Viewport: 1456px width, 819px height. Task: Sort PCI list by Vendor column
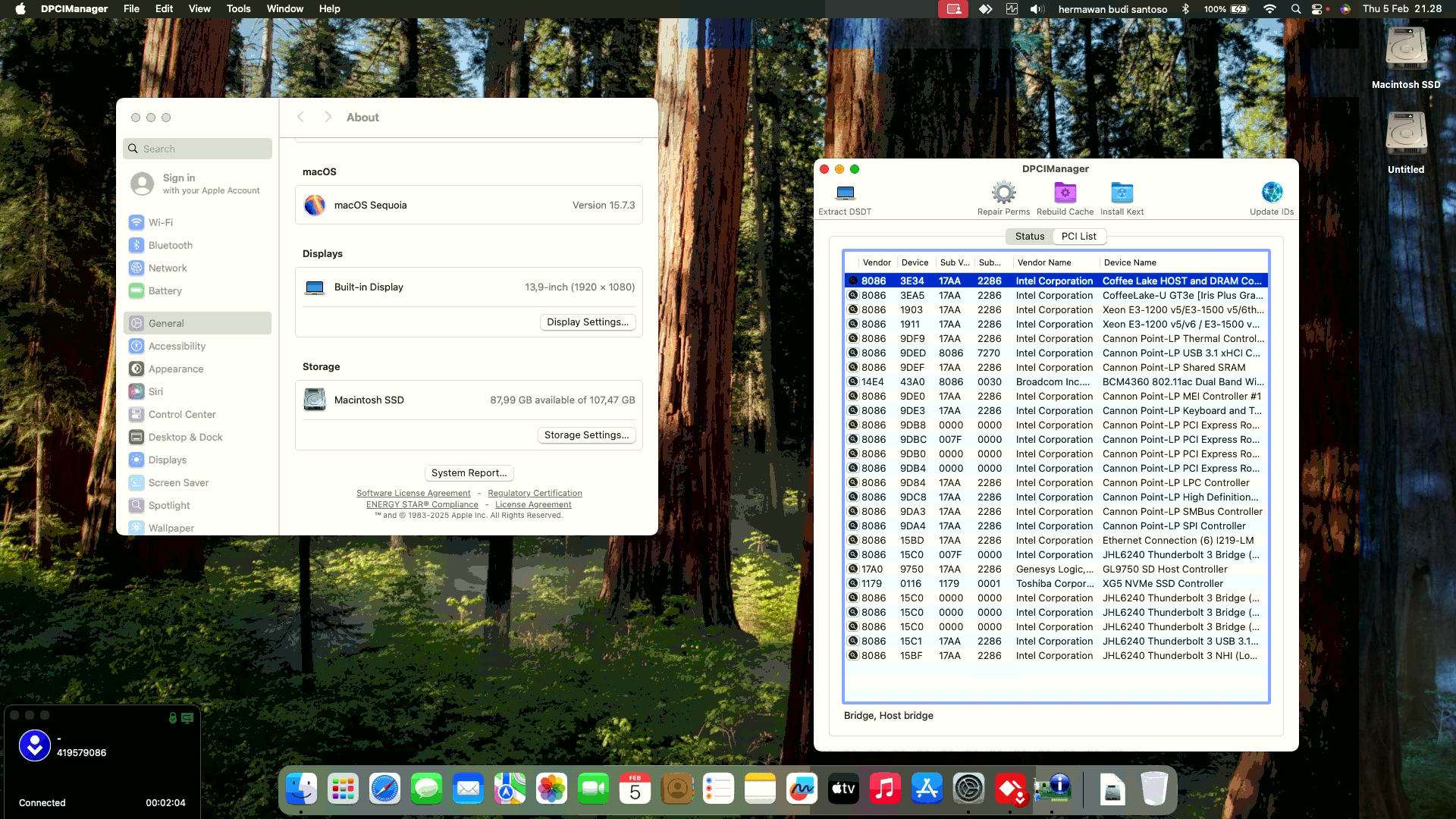pyautogui.click(x=877, y=262)
